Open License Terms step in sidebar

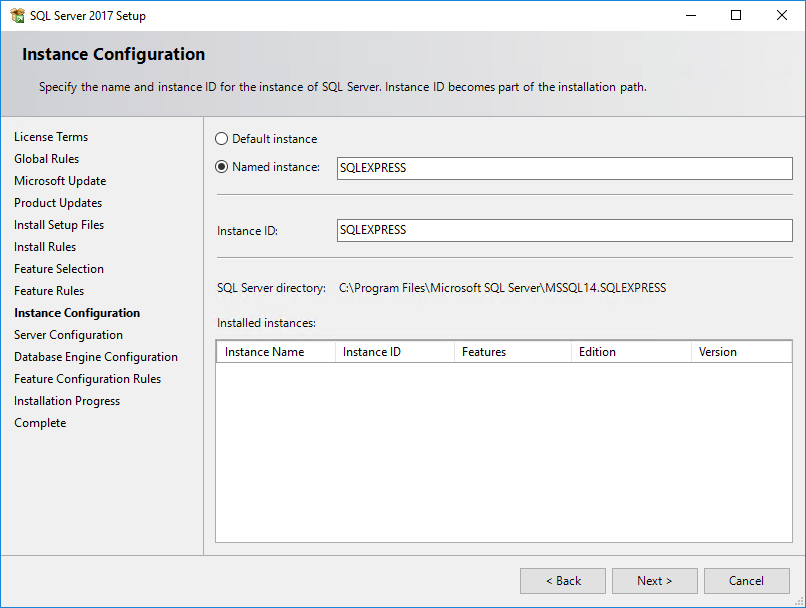(x=51, y=137)
